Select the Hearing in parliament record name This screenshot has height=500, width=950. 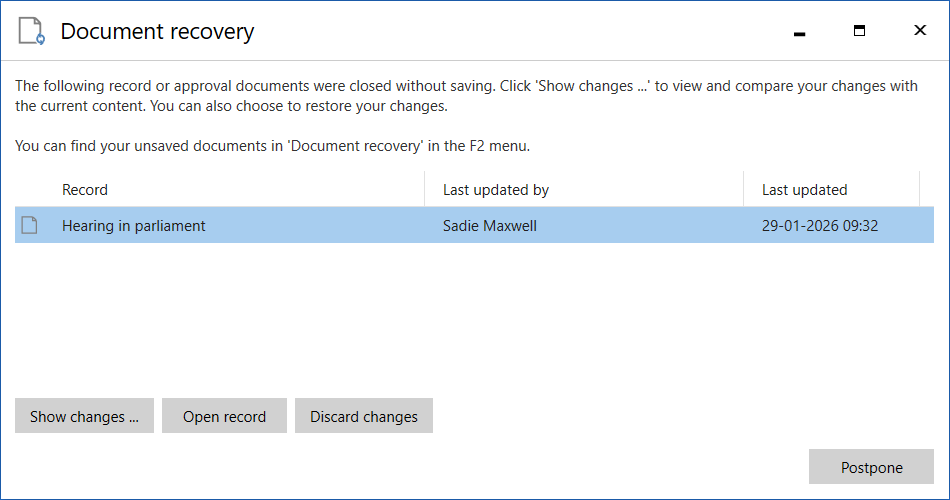pyautogui.click(x=133, y=226)
